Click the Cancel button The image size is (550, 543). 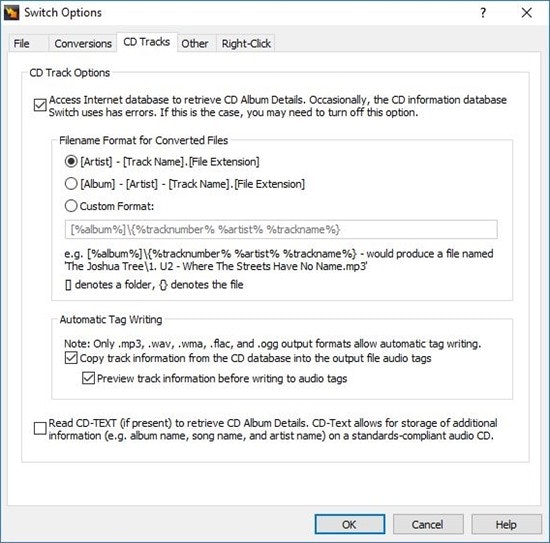coord(428,524)
